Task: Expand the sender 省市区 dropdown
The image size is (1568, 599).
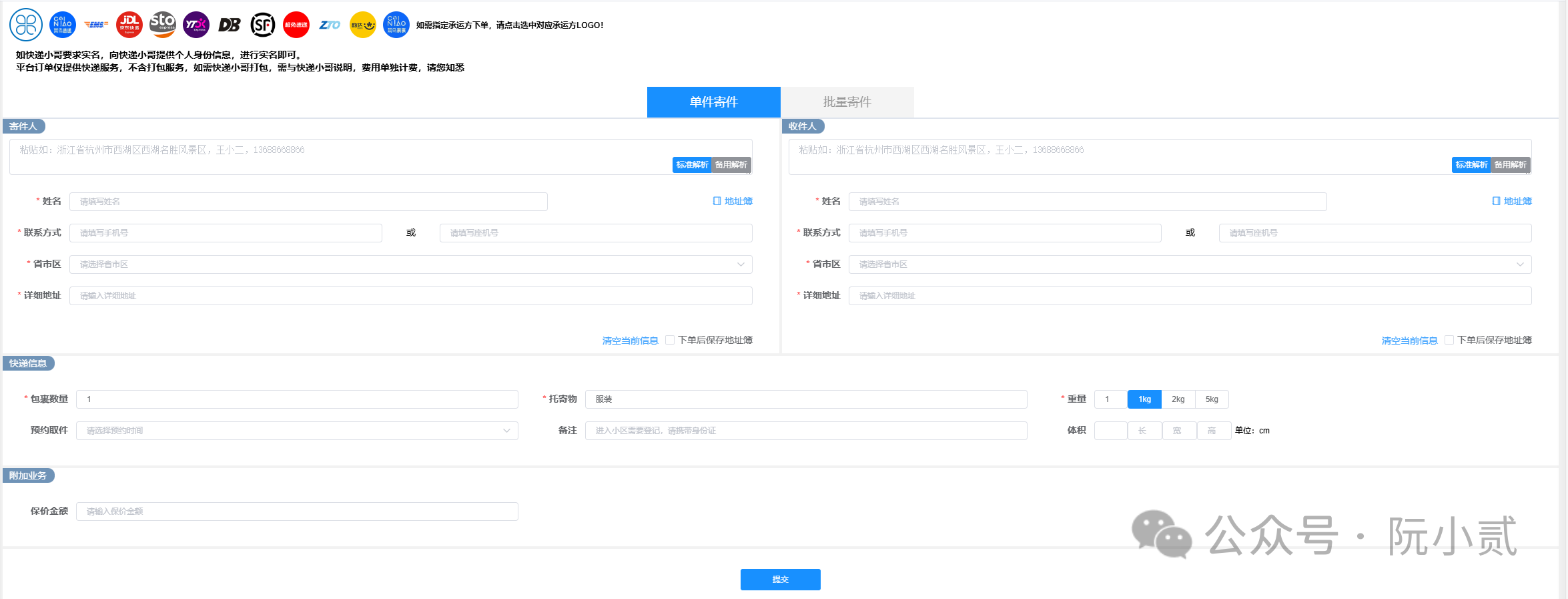Action: [x=411, y=264]
